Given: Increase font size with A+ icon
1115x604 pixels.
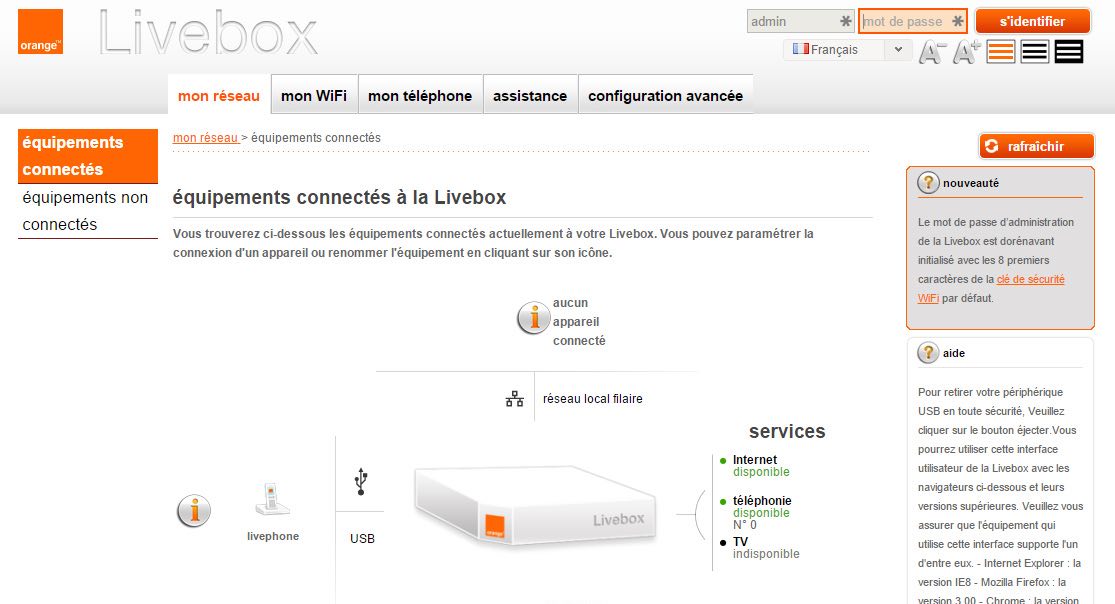Looking at the screenshot, I should pos(966,52).
